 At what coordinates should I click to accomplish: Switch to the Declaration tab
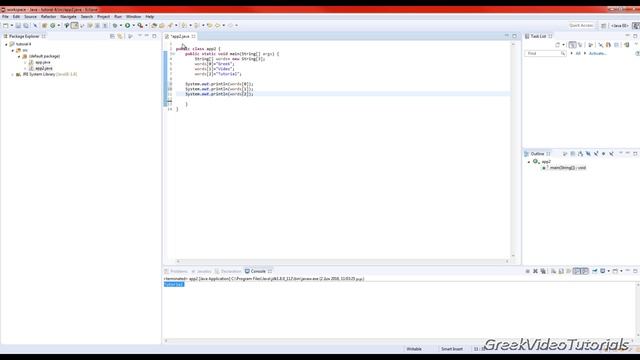pyautogui.click(x=228, y=271)
